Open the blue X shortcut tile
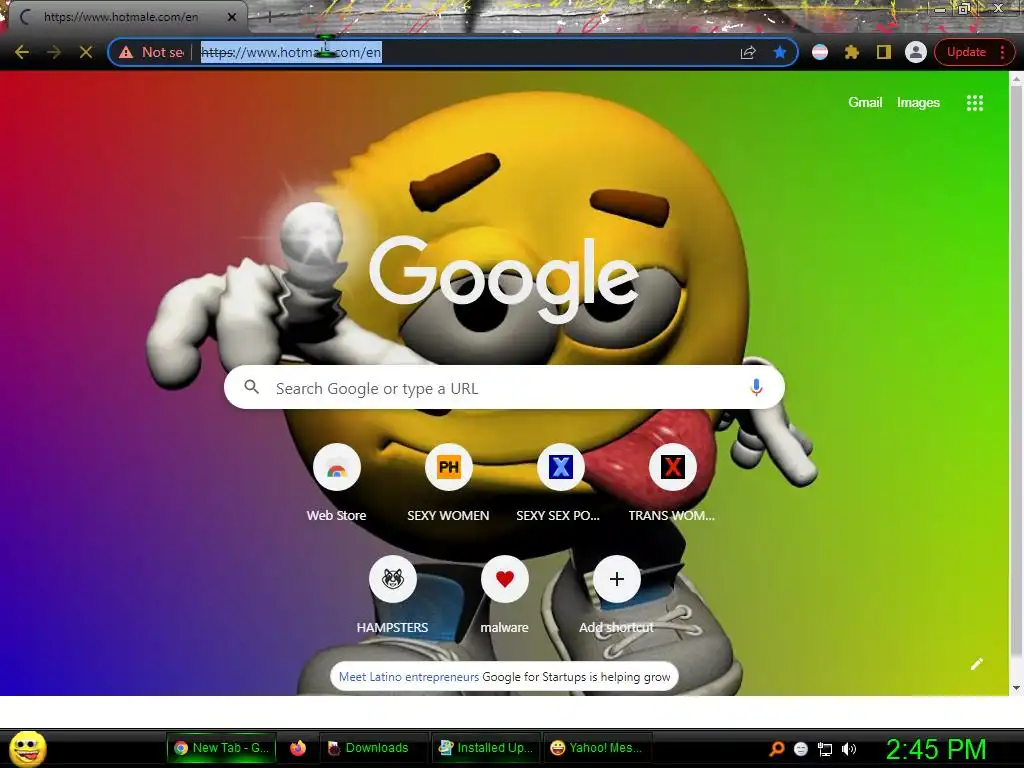The height and width of the screenshot is (768, 1024). point(560,484)
